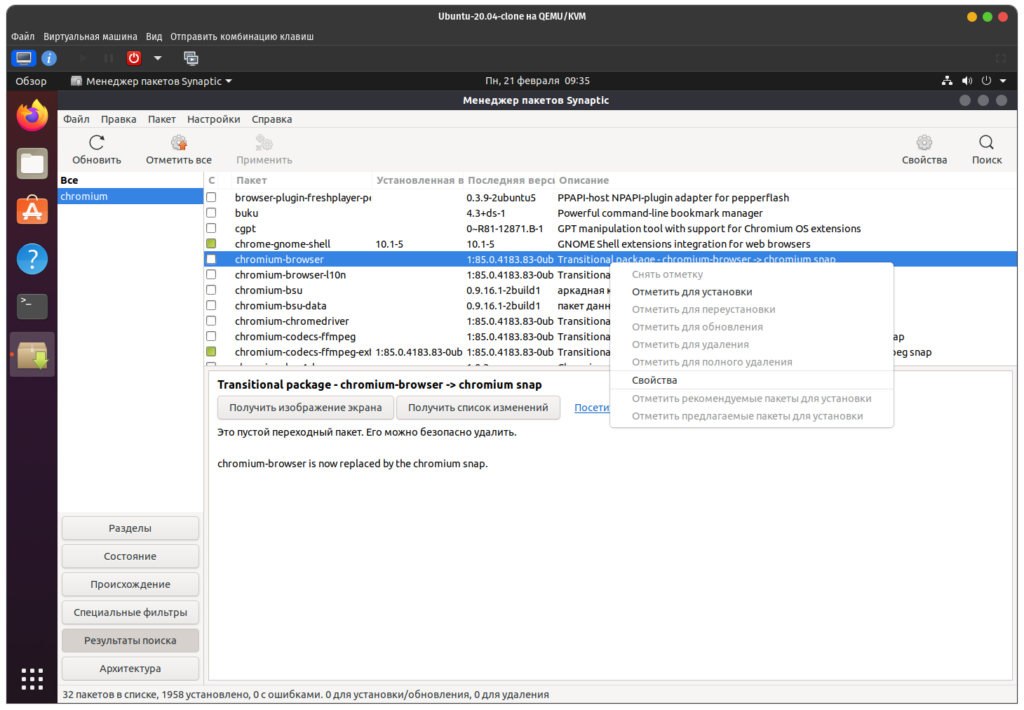Show the graphical console monitor icon
Viewport: 1024px width, 710px height.
[x=24, y=58]
